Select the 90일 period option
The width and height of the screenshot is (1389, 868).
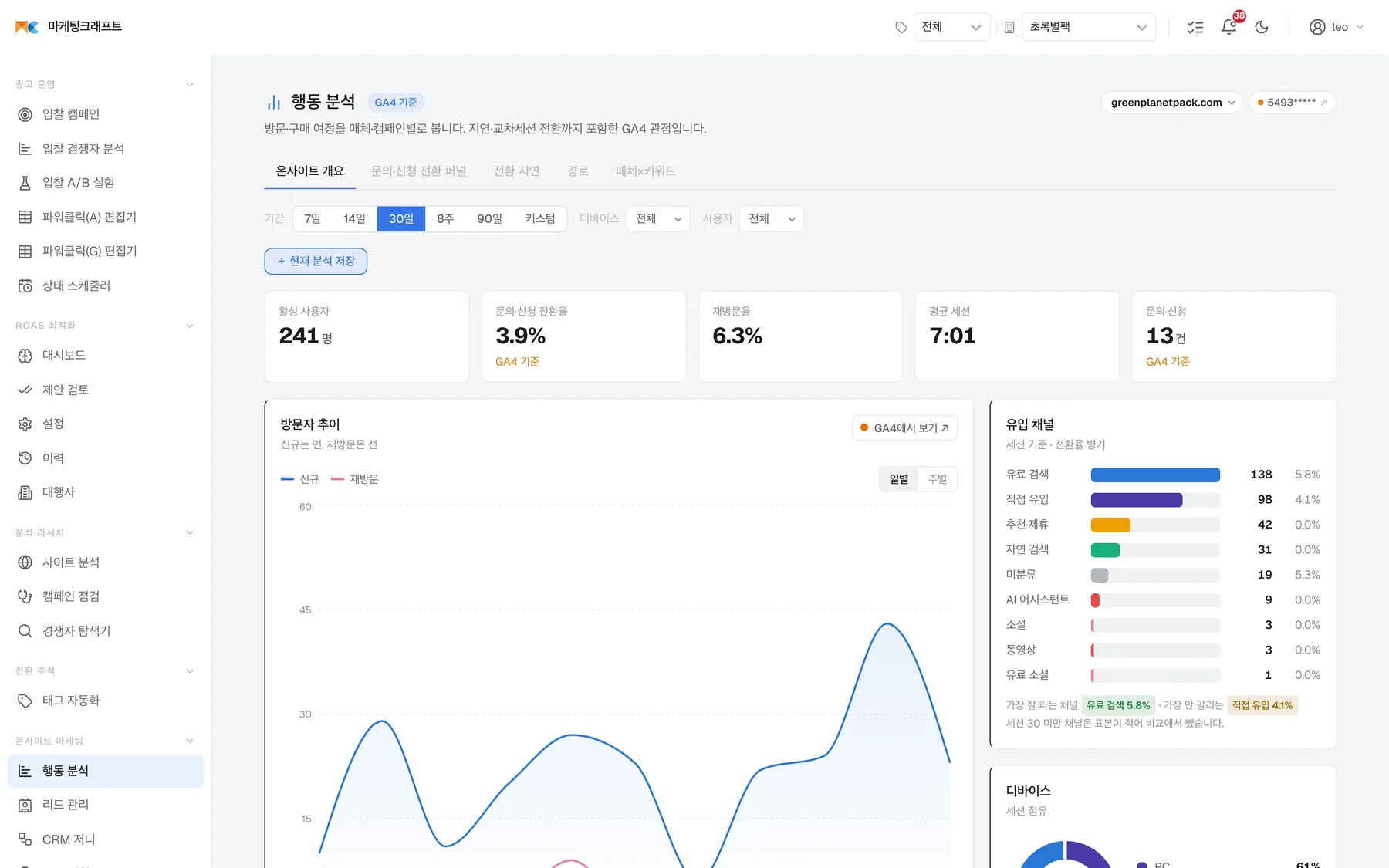coord(489,219)
